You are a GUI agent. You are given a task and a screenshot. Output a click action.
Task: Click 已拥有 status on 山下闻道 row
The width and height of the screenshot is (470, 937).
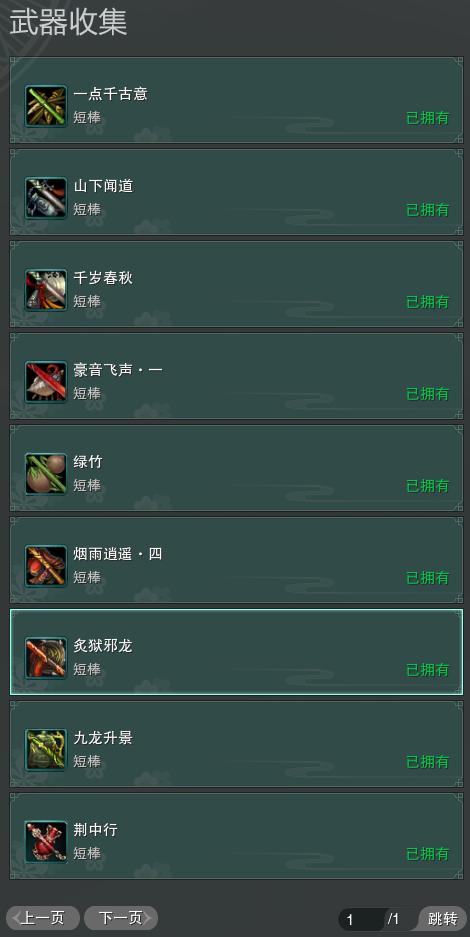point(428,210)
